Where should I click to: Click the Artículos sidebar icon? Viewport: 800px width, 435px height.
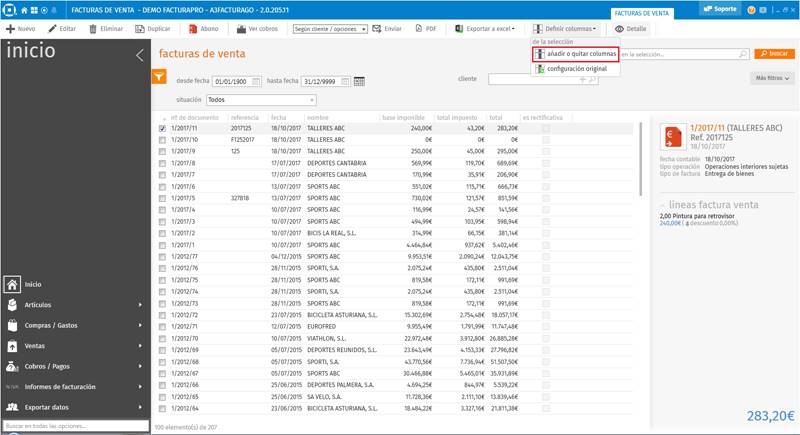point(12,305)
